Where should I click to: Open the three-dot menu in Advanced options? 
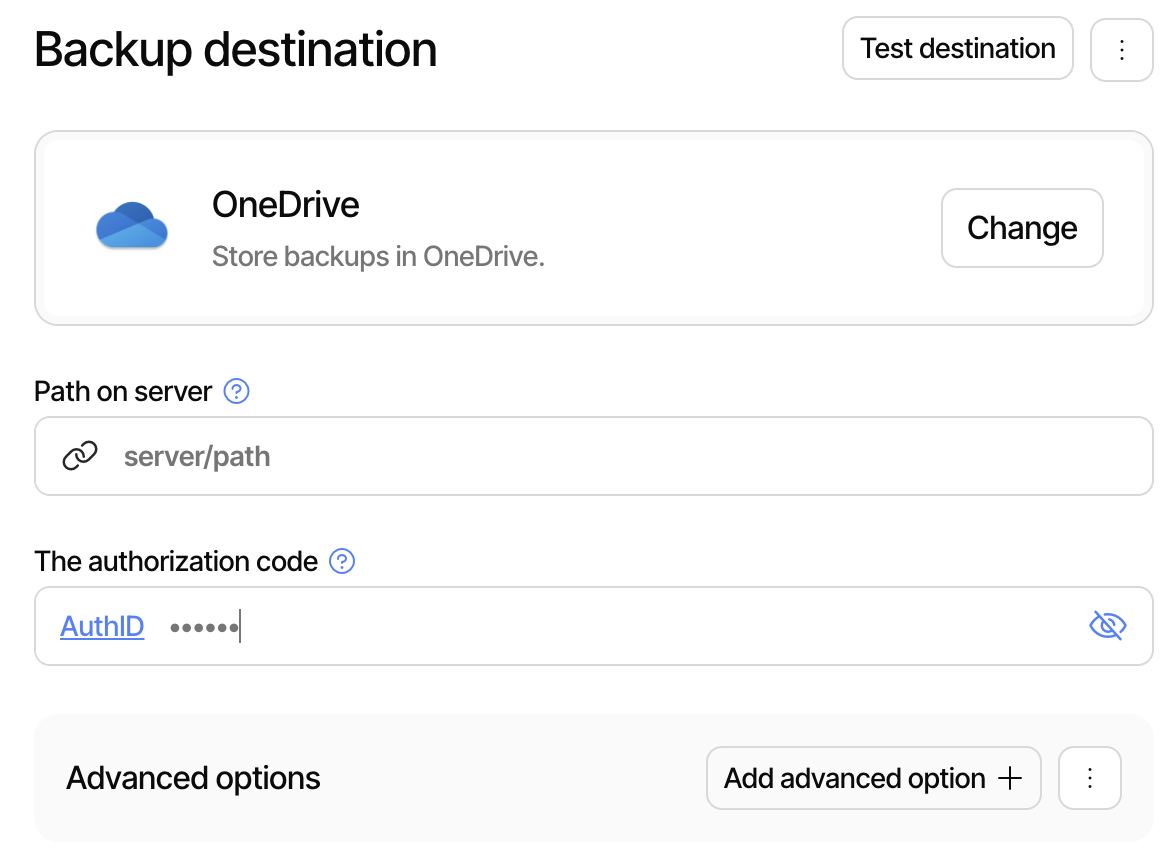coord(1089,778)
